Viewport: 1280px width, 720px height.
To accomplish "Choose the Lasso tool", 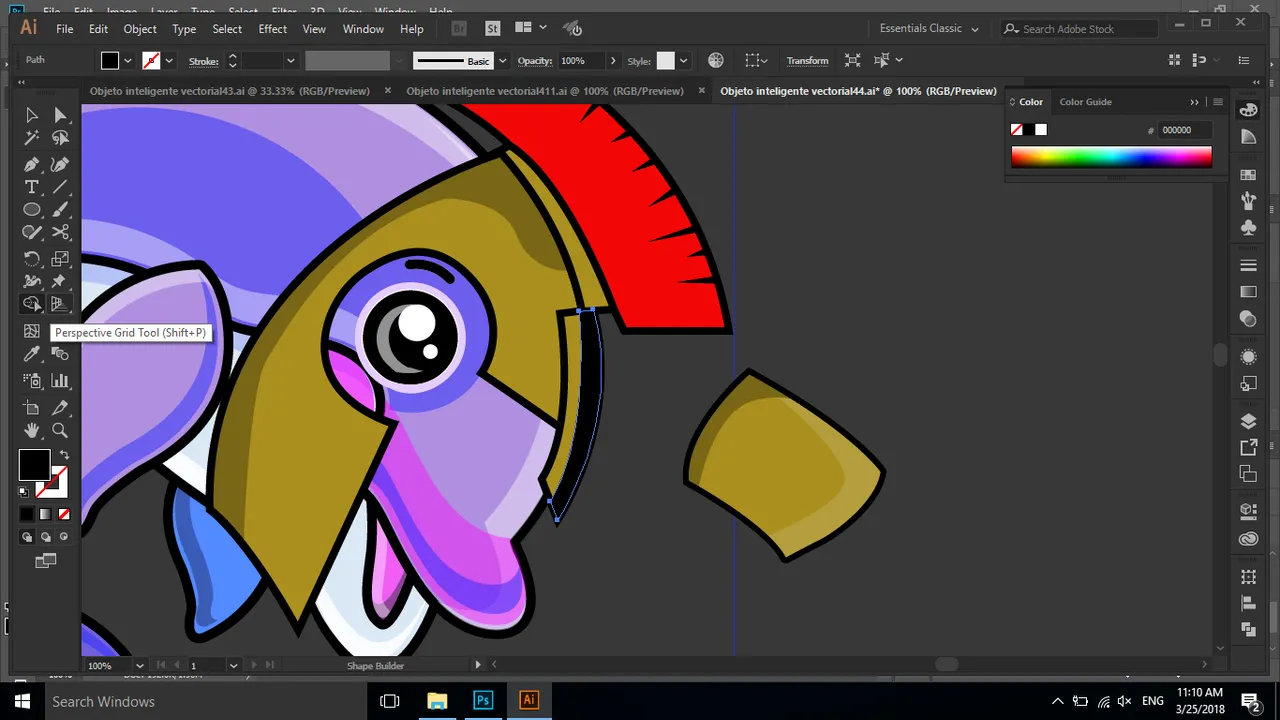I will pyautogui.click(x=61, y=139).
